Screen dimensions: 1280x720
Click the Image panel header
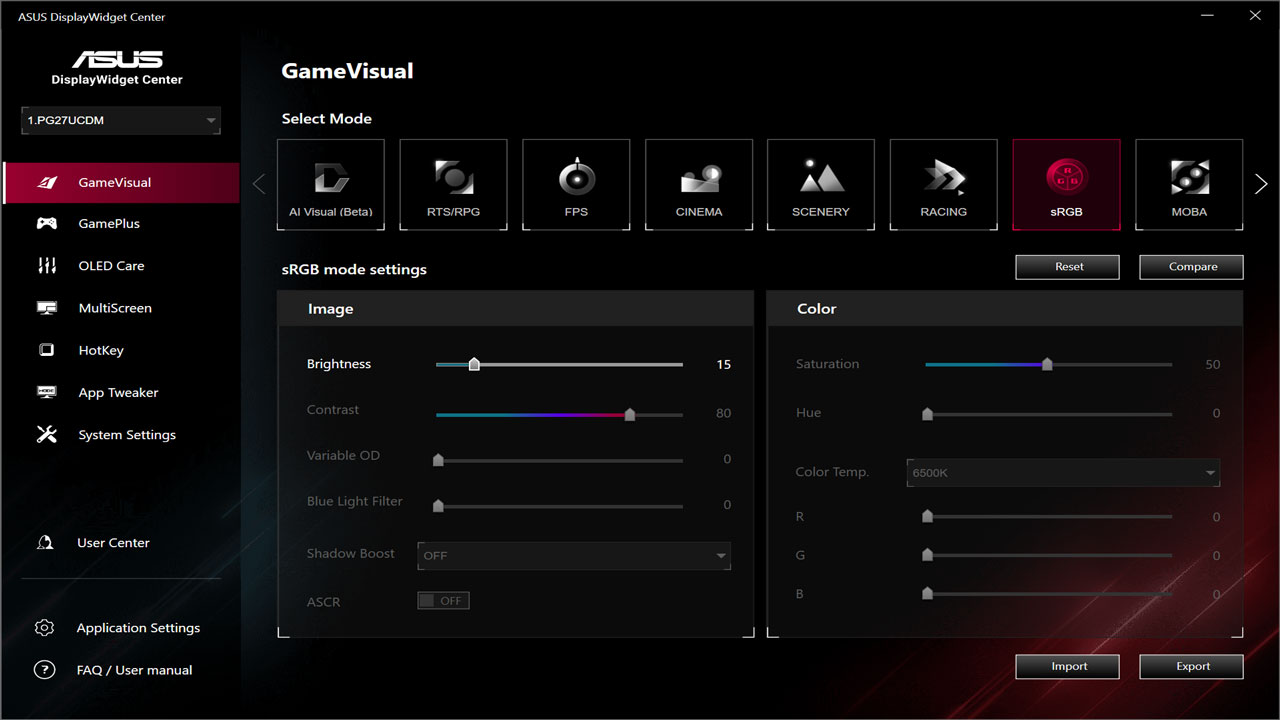(515, 309)
